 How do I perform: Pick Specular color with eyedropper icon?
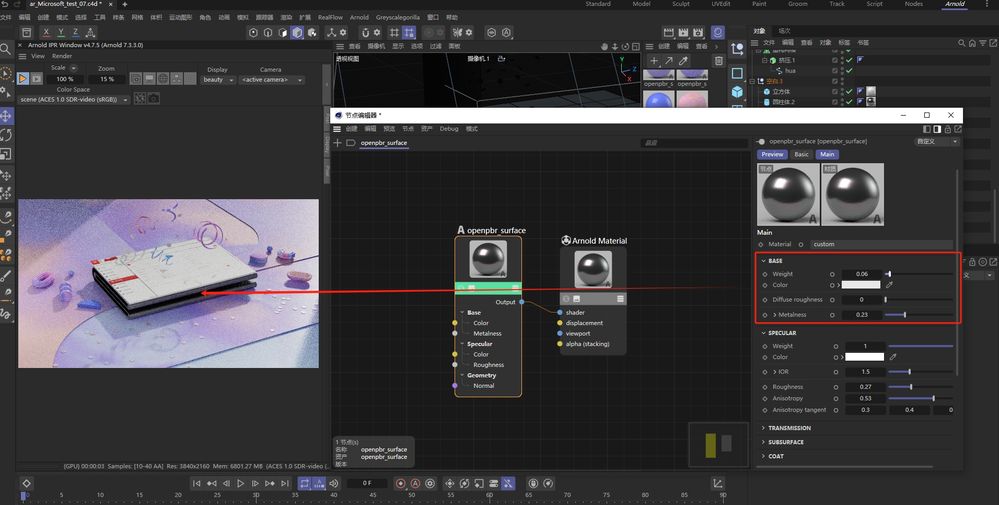pyautogui.click(x=893, y=357)
